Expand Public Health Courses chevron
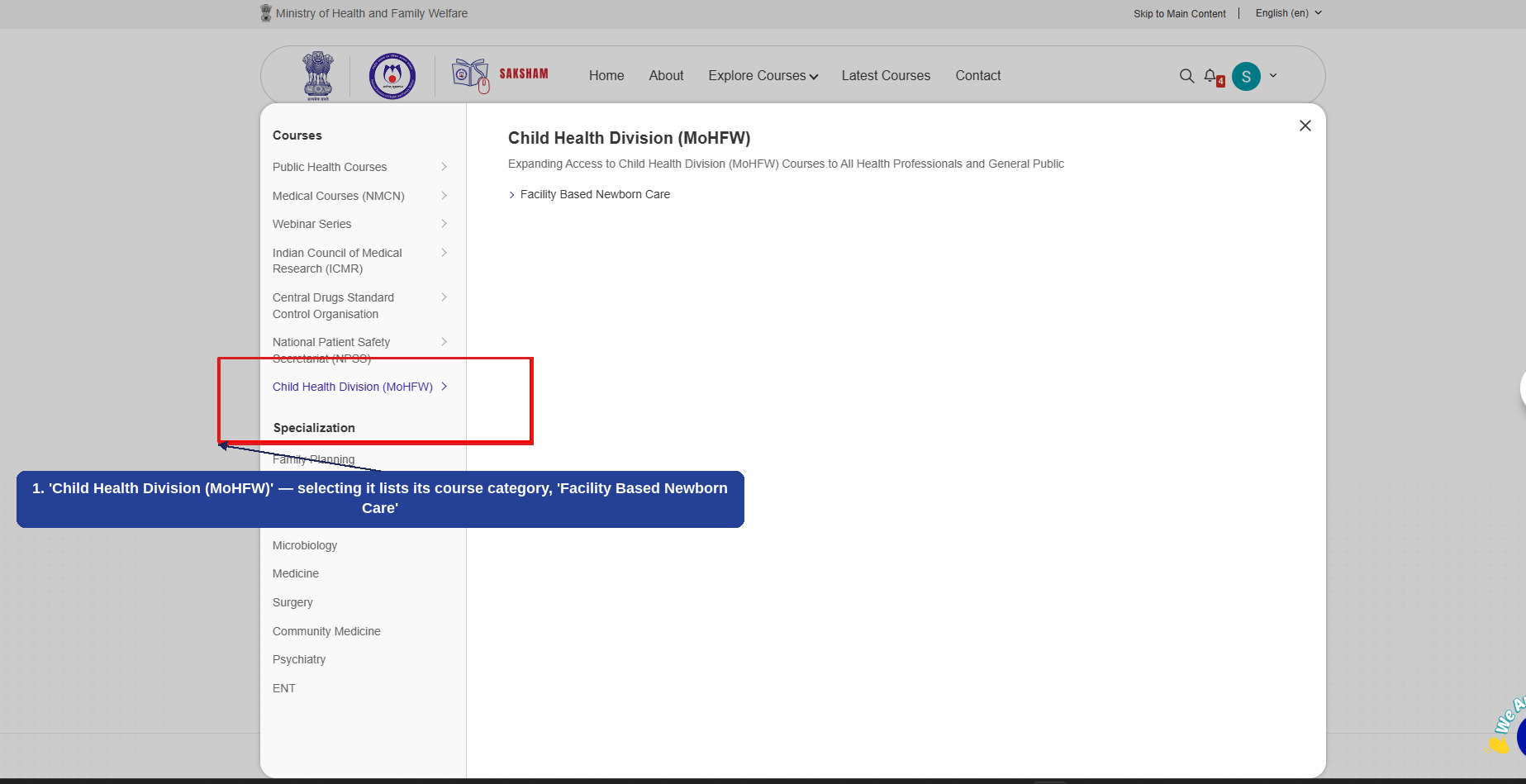This screenshot has height=784, width=1526. (444, 167)
